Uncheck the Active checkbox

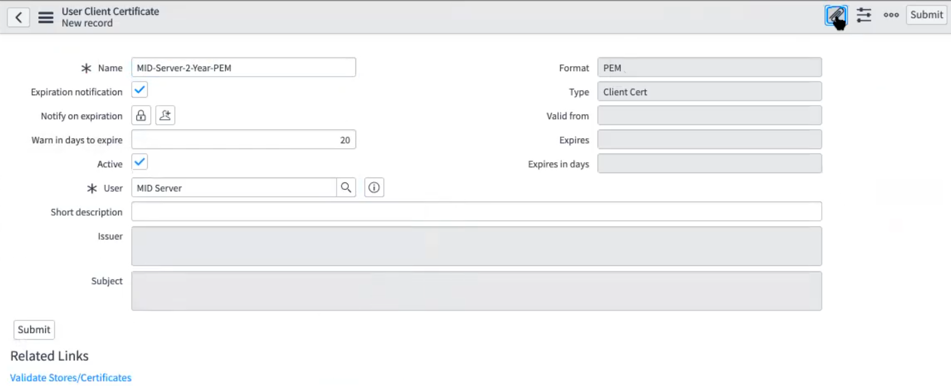pyautogui.click(x=139, y=162)
